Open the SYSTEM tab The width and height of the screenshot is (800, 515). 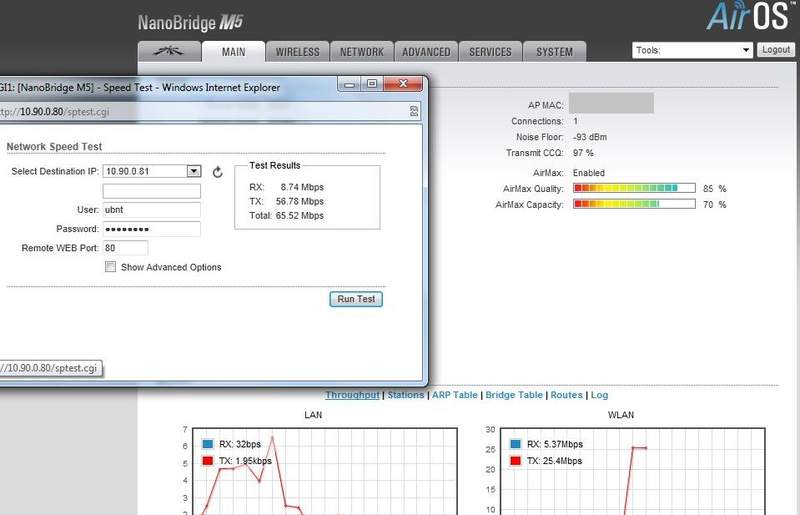555,52
